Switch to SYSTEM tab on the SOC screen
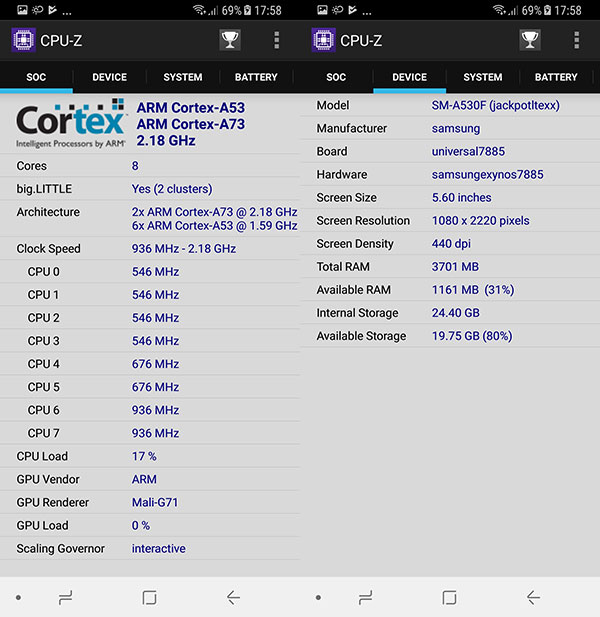Screen dimensions: 600x617 pyautogui.click(x=182, y=77)
